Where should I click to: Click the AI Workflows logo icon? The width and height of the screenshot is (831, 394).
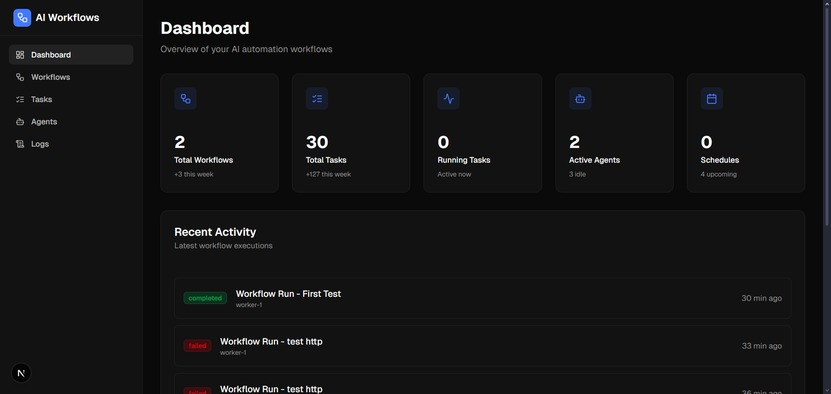[x=22, y=17]
